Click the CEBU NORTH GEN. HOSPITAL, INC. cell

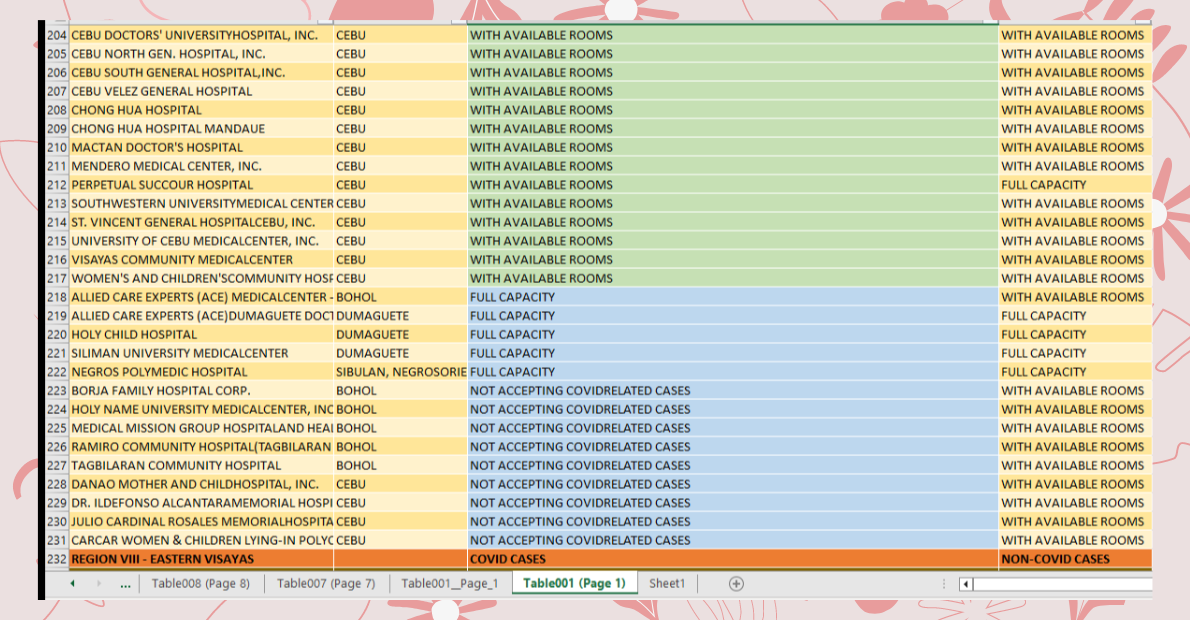pos(201,54)
